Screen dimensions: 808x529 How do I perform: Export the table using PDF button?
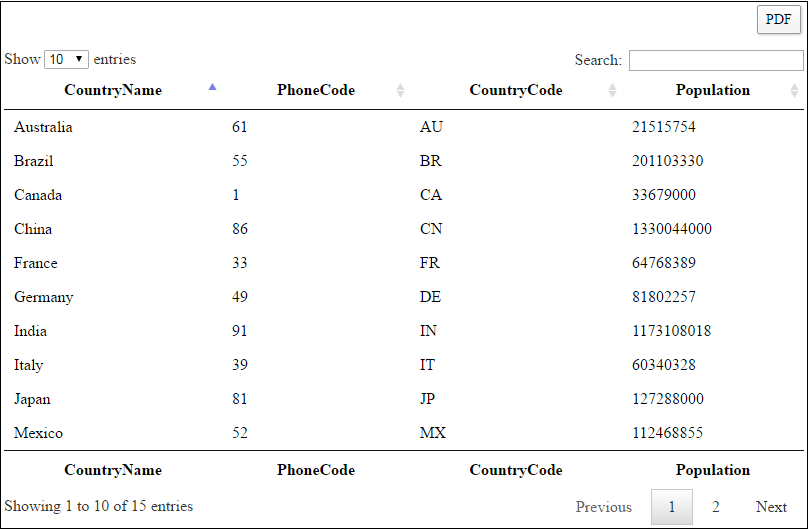[778, 20]
